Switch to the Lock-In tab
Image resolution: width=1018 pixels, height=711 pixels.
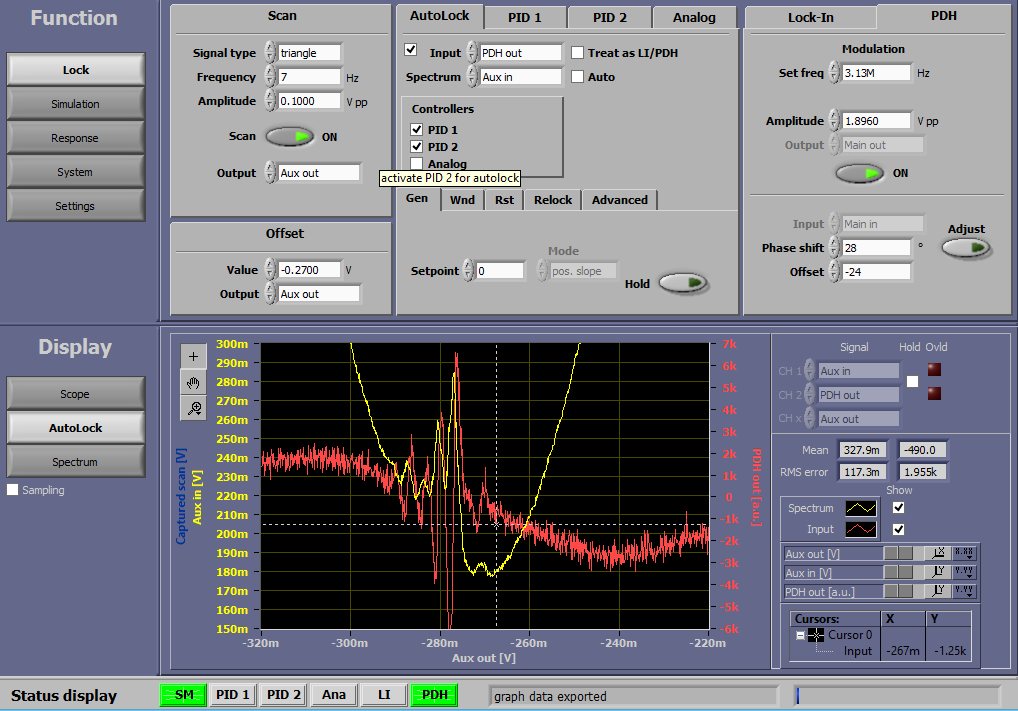coord(810,18)
